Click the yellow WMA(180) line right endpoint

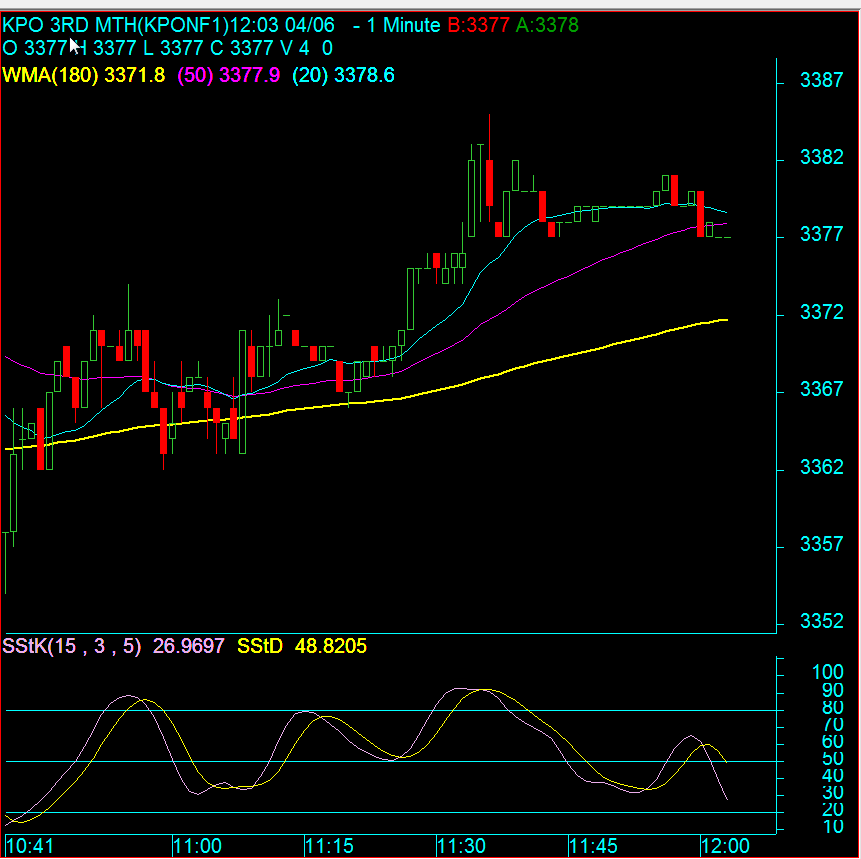click(x=726, y=320)
